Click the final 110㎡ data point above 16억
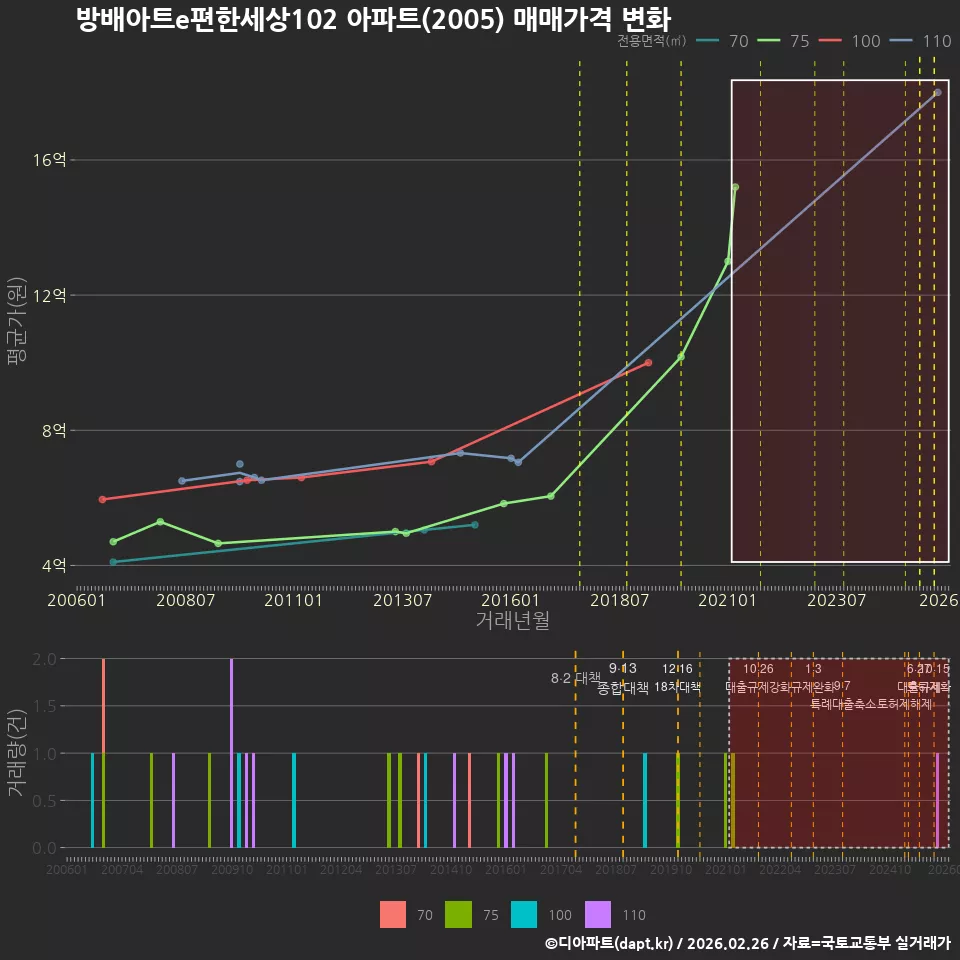Screen dimensions: 960x960 pyautogui.click(x=937, y=92)
